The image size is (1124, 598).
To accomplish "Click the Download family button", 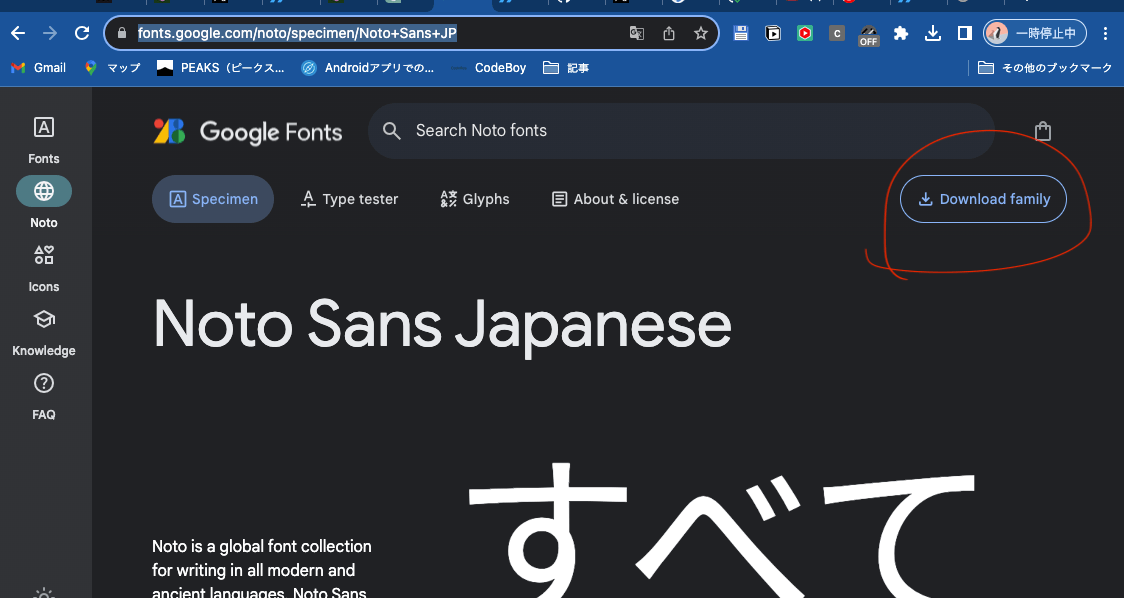I will click(x=984, y=199).
